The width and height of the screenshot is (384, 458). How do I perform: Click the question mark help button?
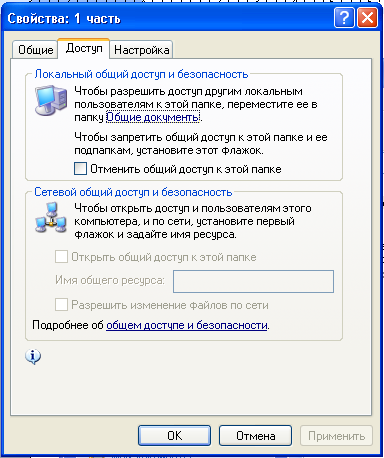pyautogui.click(x=344, y=17)
